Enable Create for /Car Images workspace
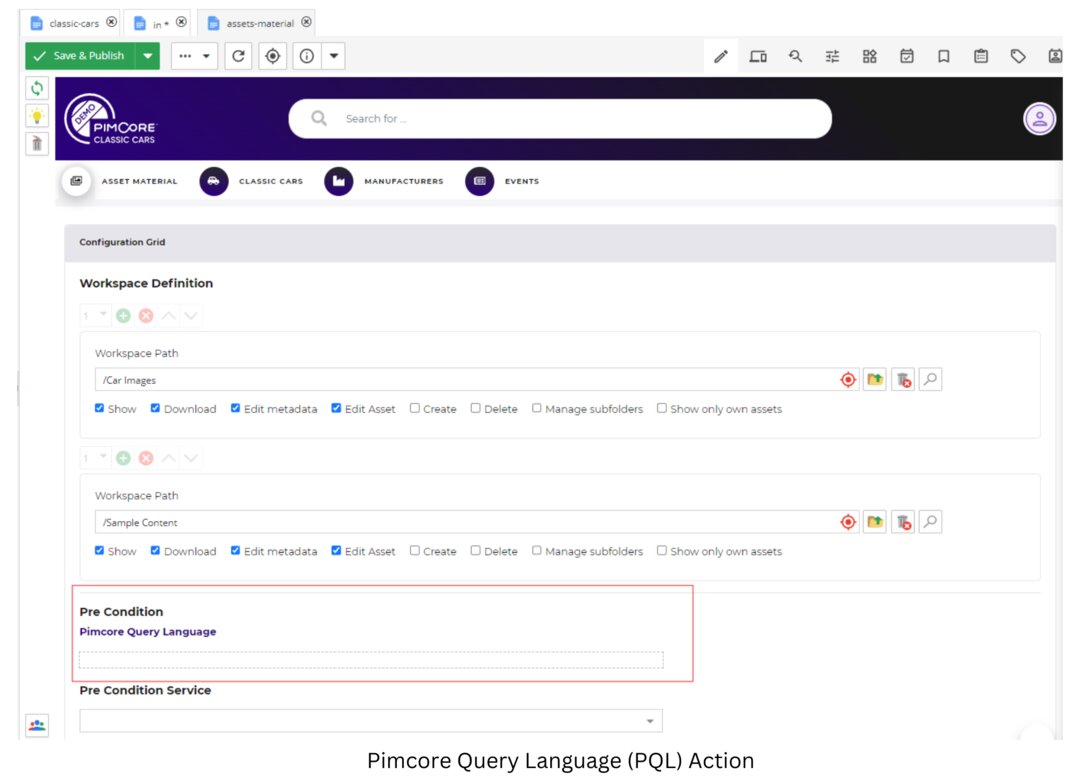 [415, 408]
